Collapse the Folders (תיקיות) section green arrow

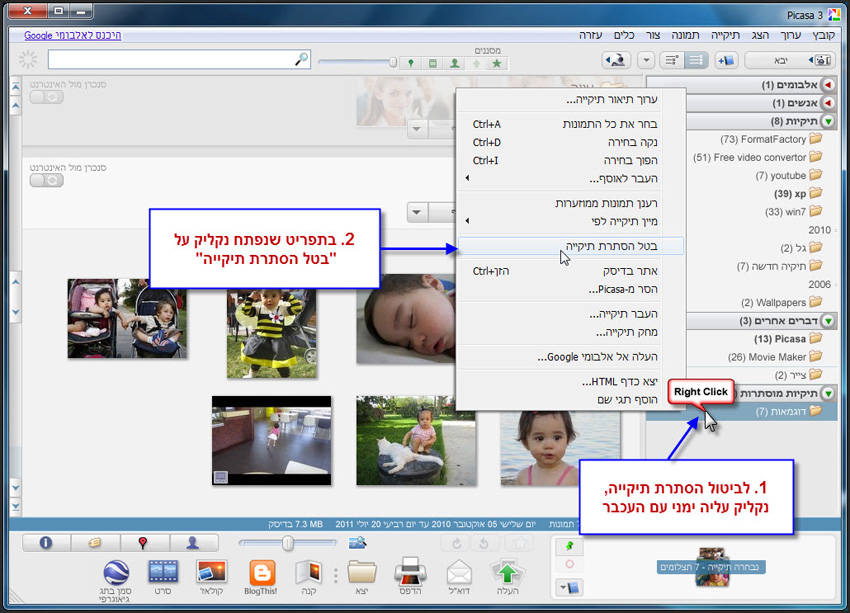click(828, 121)
